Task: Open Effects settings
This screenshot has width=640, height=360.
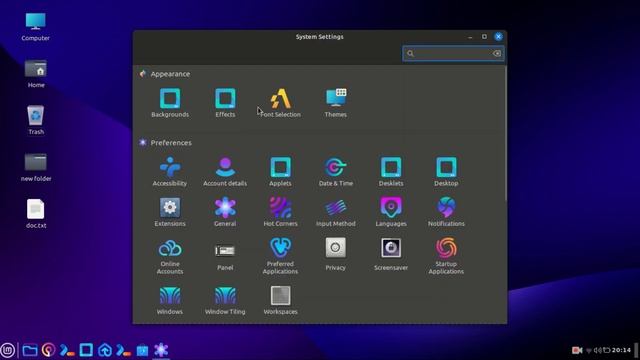Action: tap(225, 103)
